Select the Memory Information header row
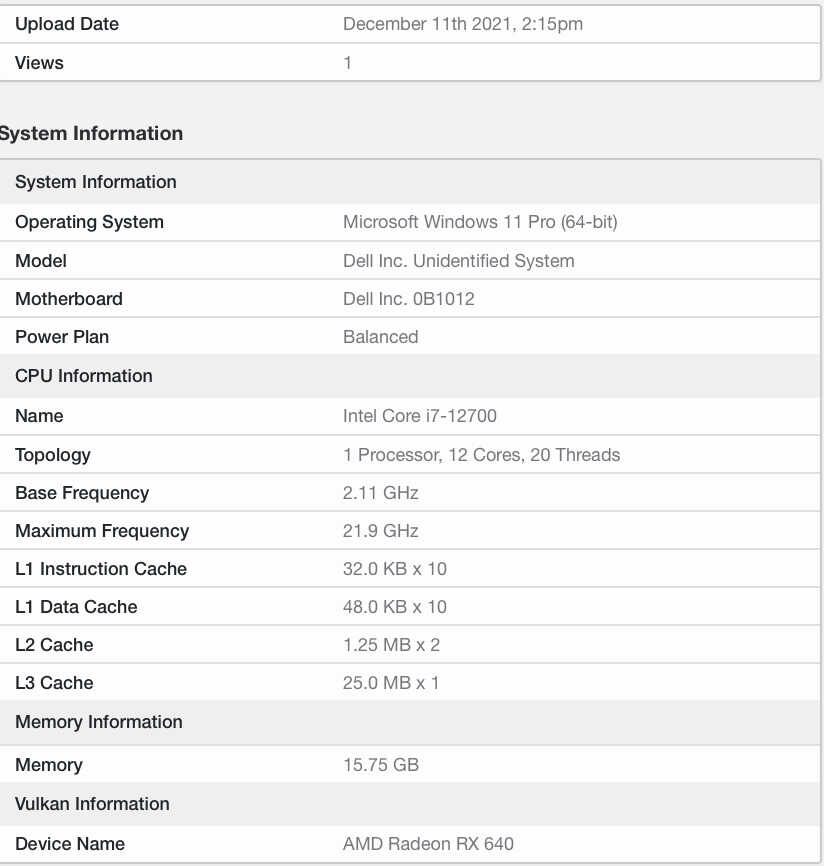 pos(410,722)
